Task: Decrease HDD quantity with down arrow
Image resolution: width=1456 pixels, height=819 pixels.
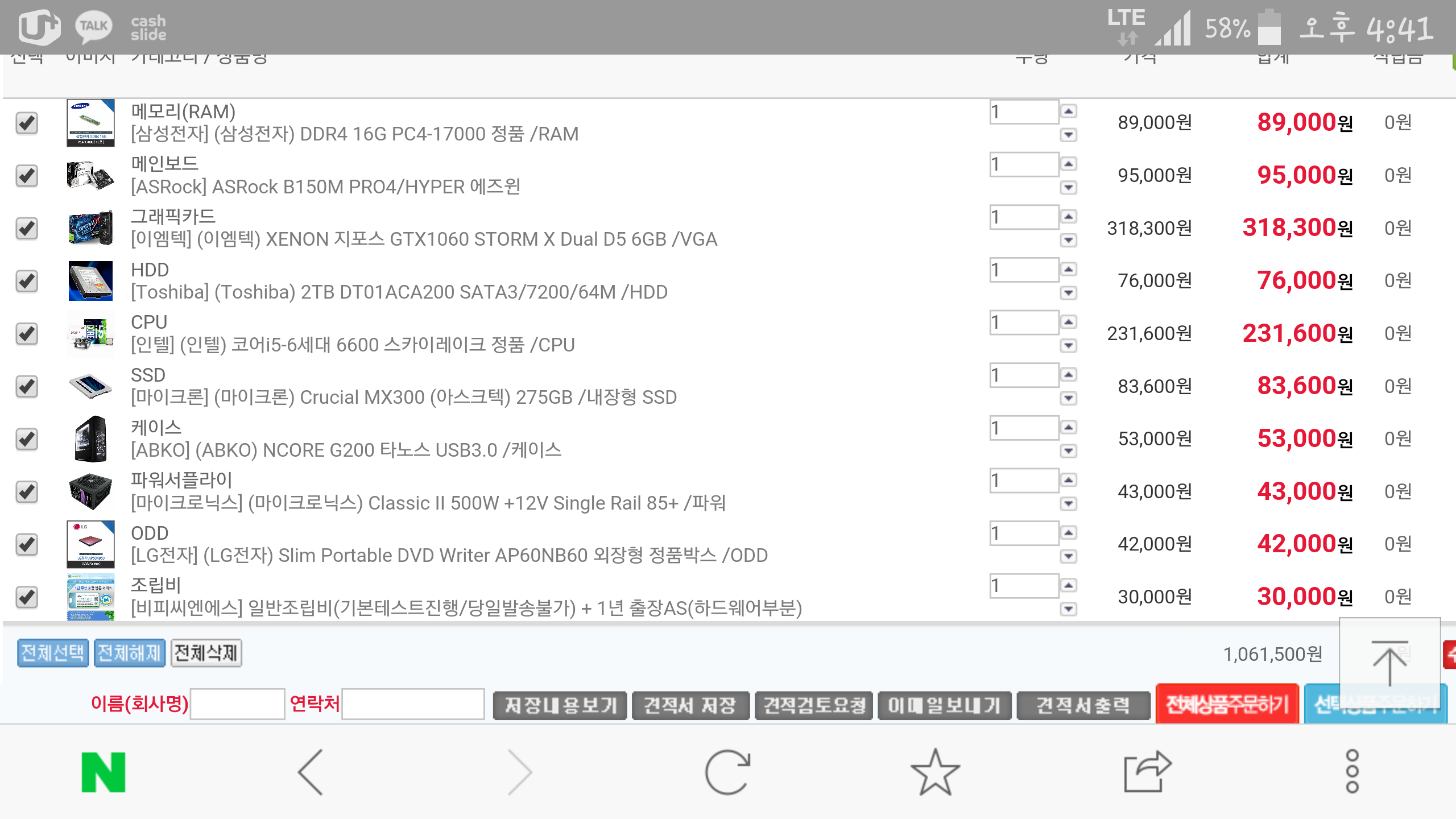Action: coord(1069,293)
